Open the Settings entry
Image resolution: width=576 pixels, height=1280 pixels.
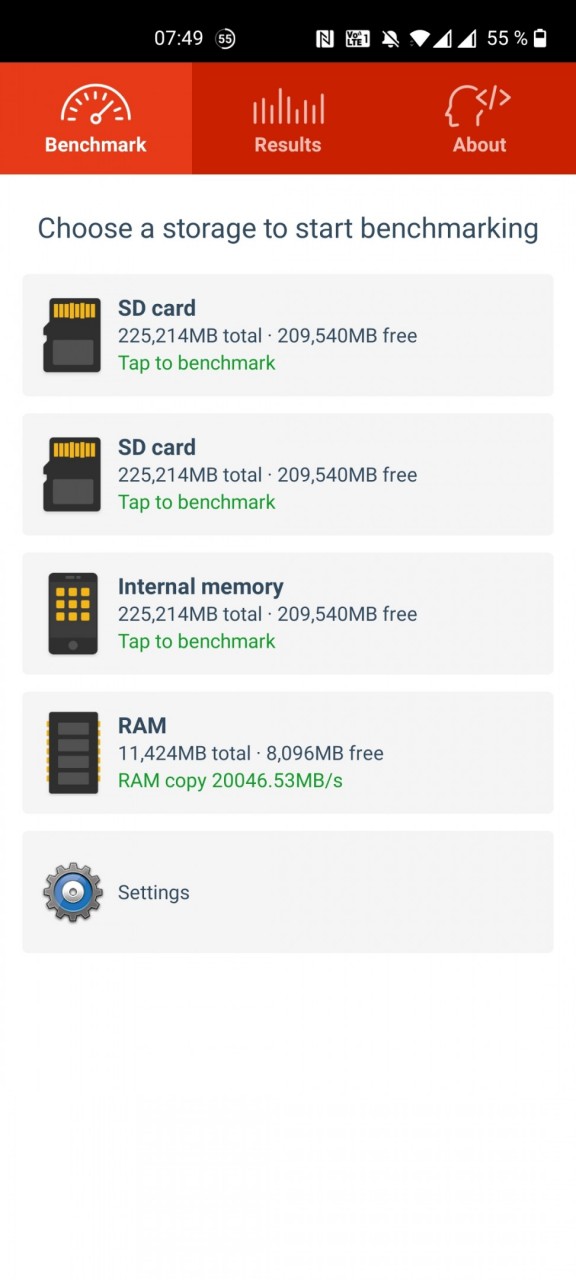point(288,892)
